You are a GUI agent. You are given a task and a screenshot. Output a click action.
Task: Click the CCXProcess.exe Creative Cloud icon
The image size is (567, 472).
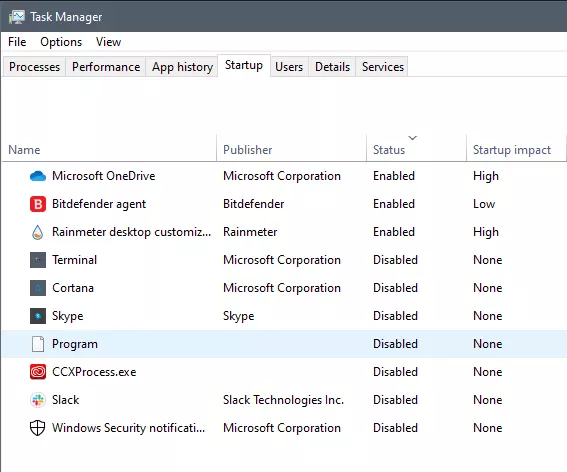pyautogui.click(x=38, y=372)
